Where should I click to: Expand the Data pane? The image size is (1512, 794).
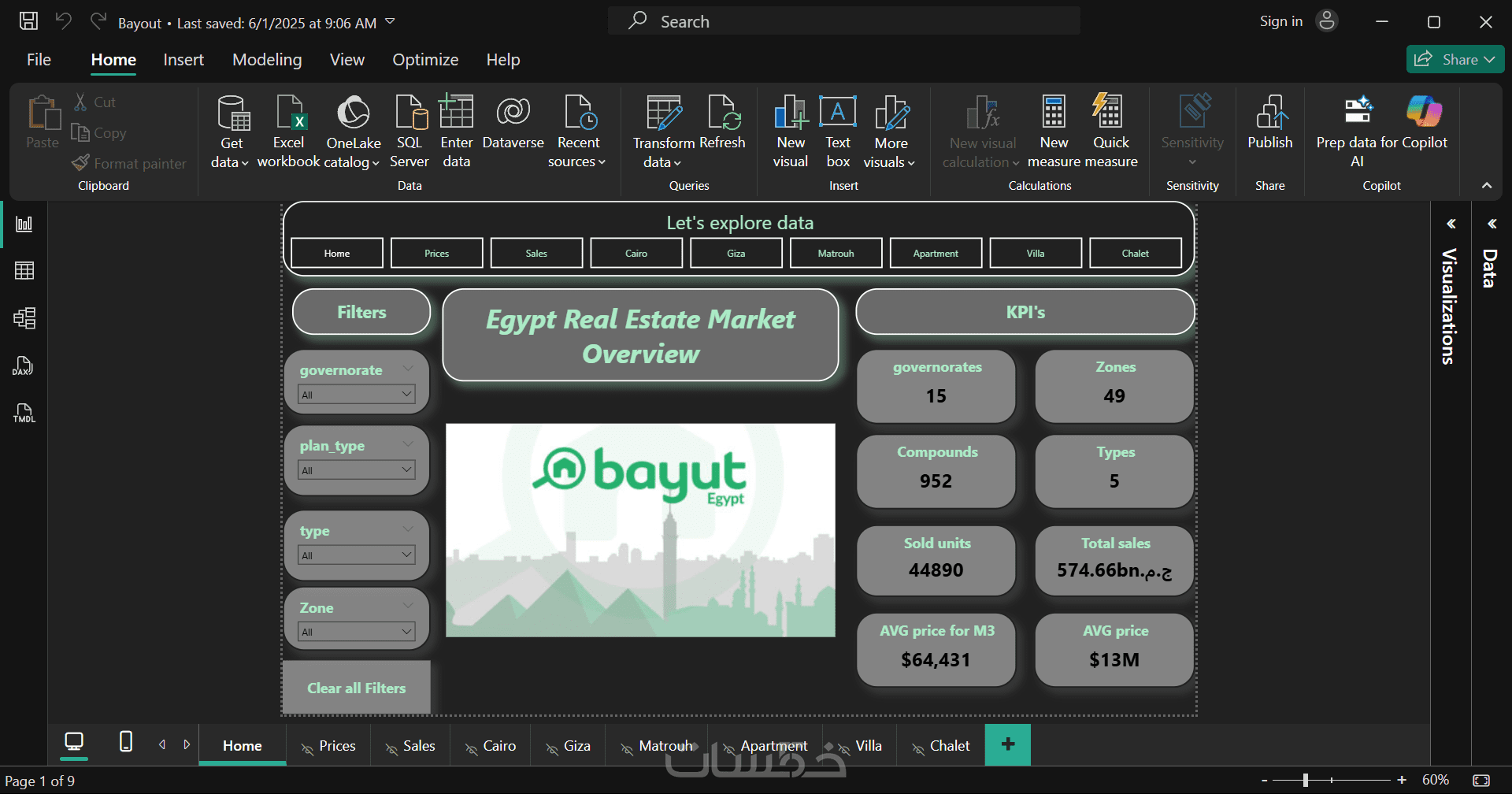pos(1492,224)
